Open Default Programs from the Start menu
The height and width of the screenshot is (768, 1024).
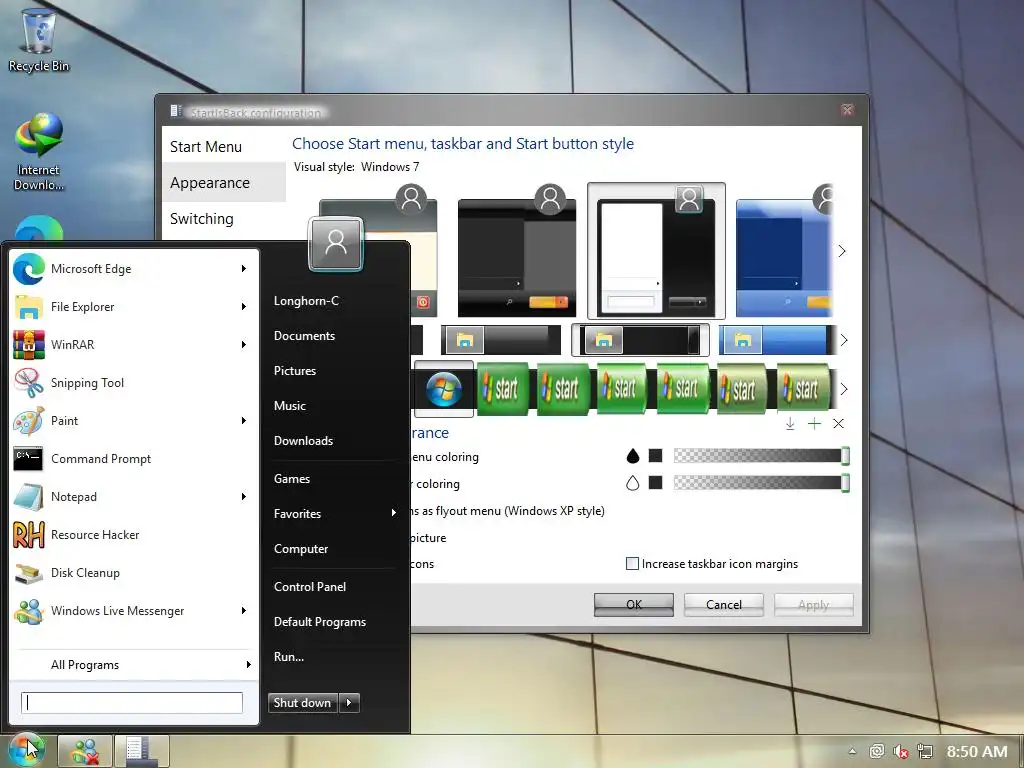tap(320, 622)
